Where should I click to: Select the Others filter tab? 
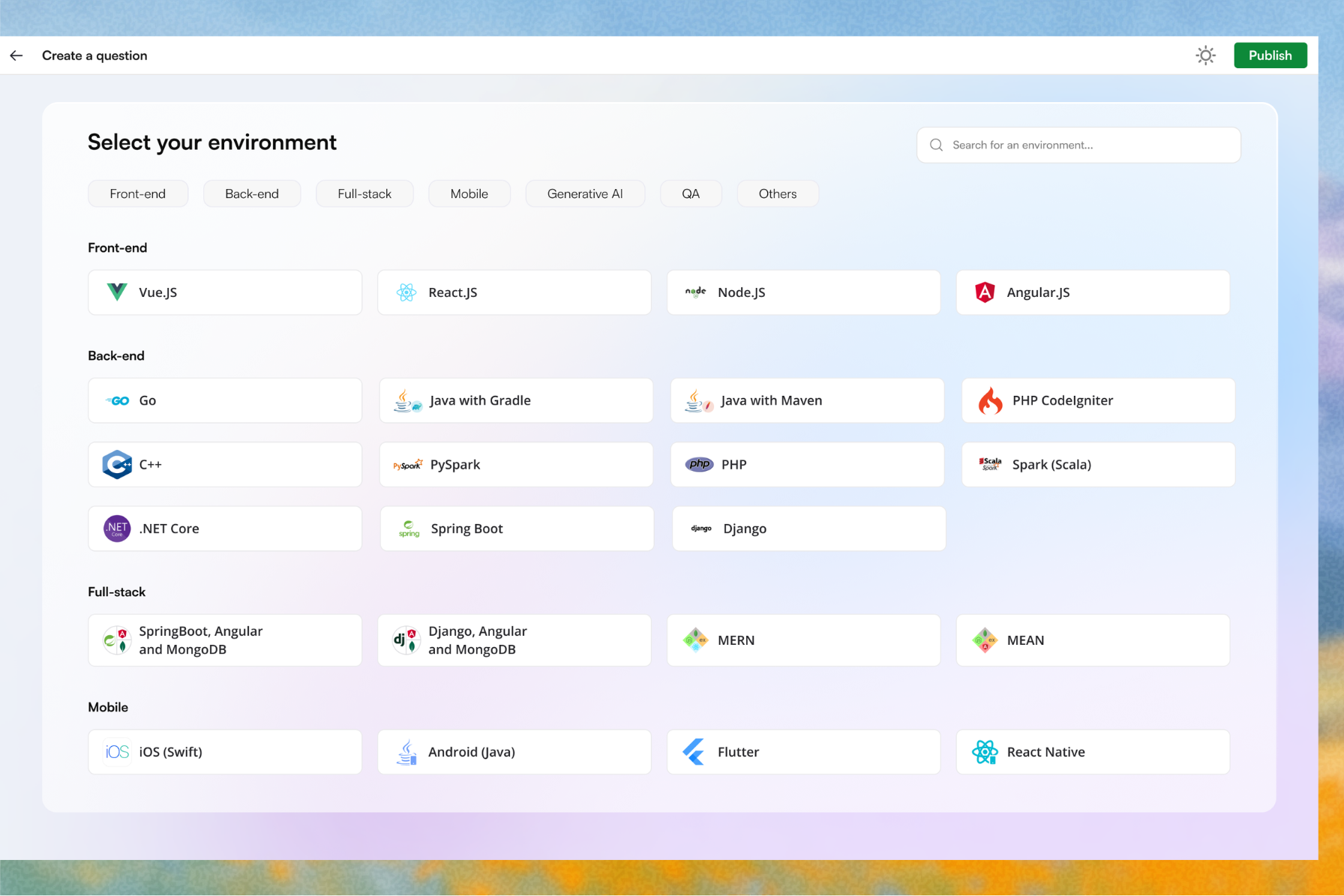(x=778, y=193)
